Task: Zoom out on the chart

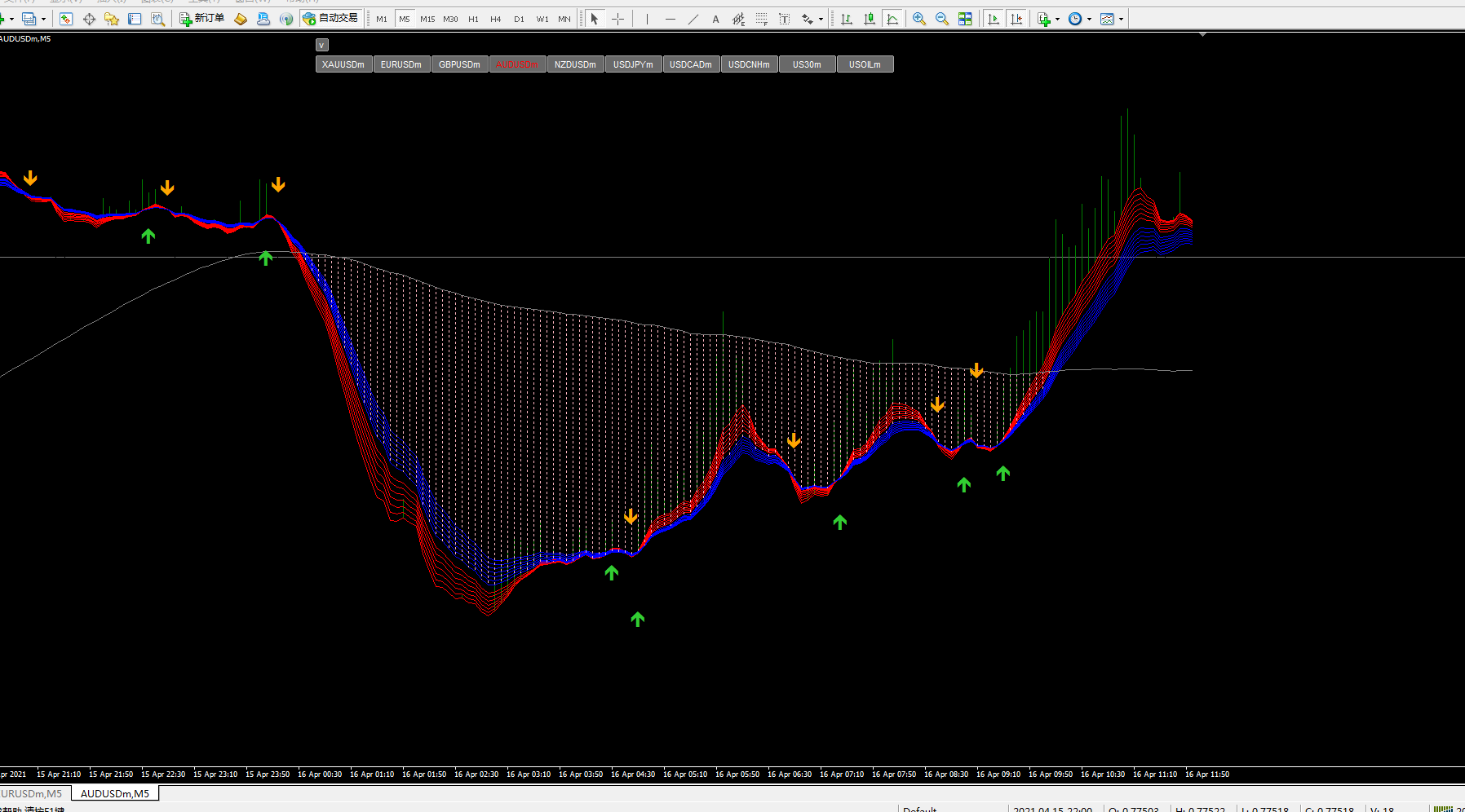Action: click(x=942, y=19)
